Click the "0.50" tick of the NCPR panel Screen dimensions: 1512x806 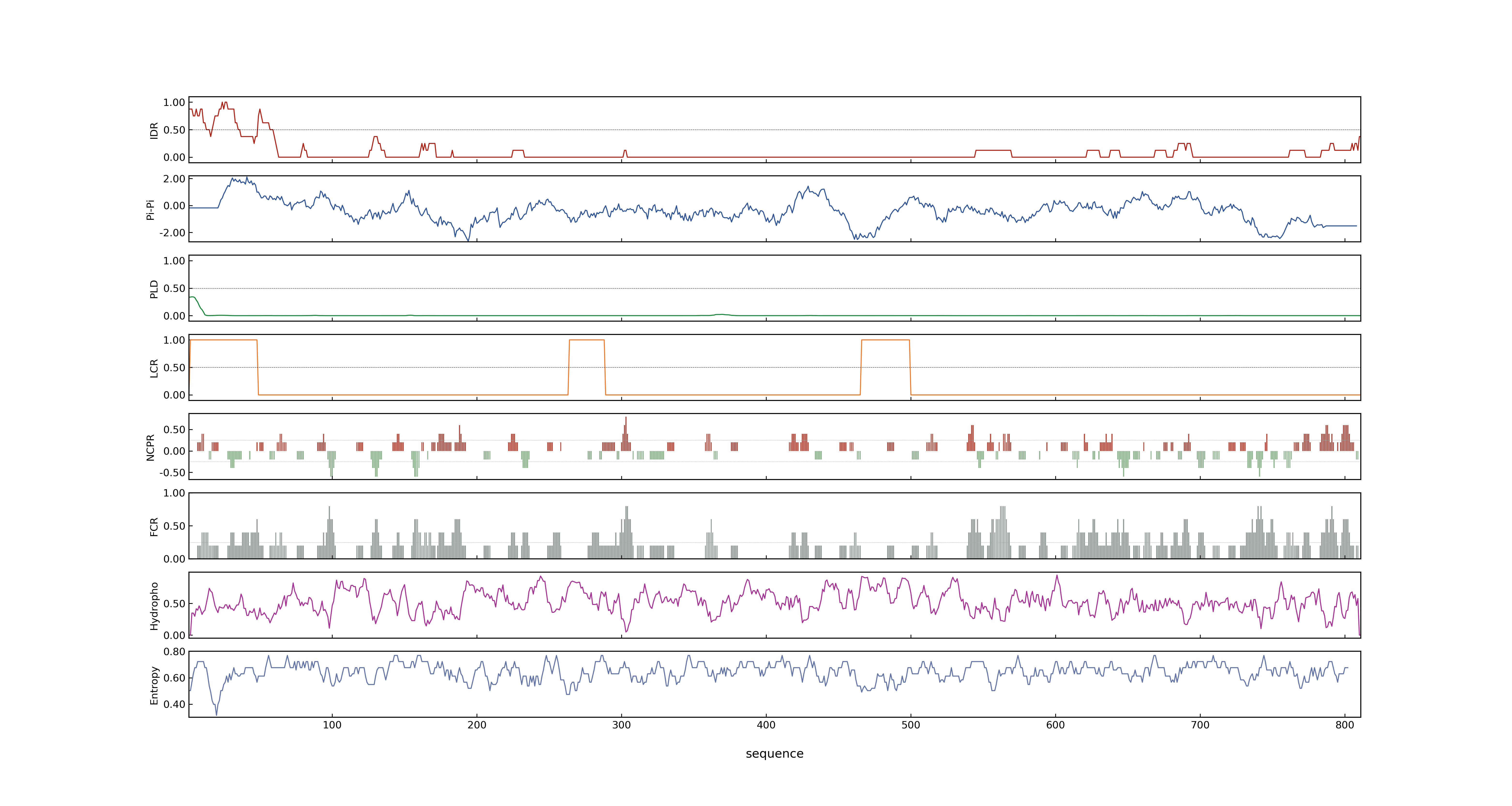click(174, 429)
